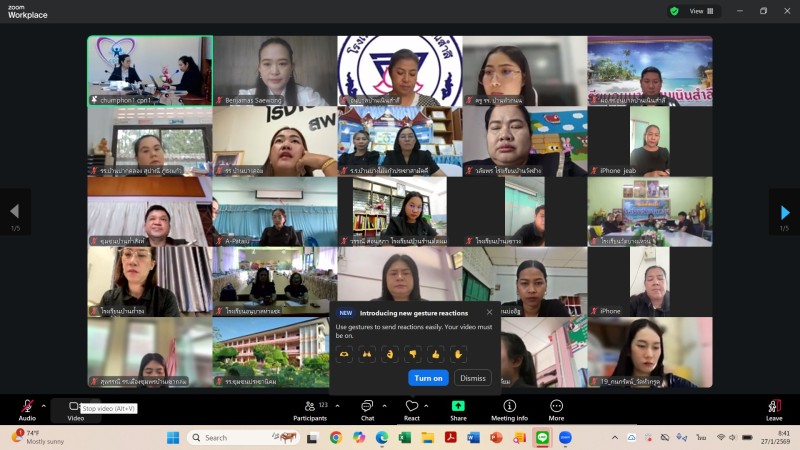Expand the Participants options chevron
800x450 pixels.
pyautogui.click(x=337, y=405)
